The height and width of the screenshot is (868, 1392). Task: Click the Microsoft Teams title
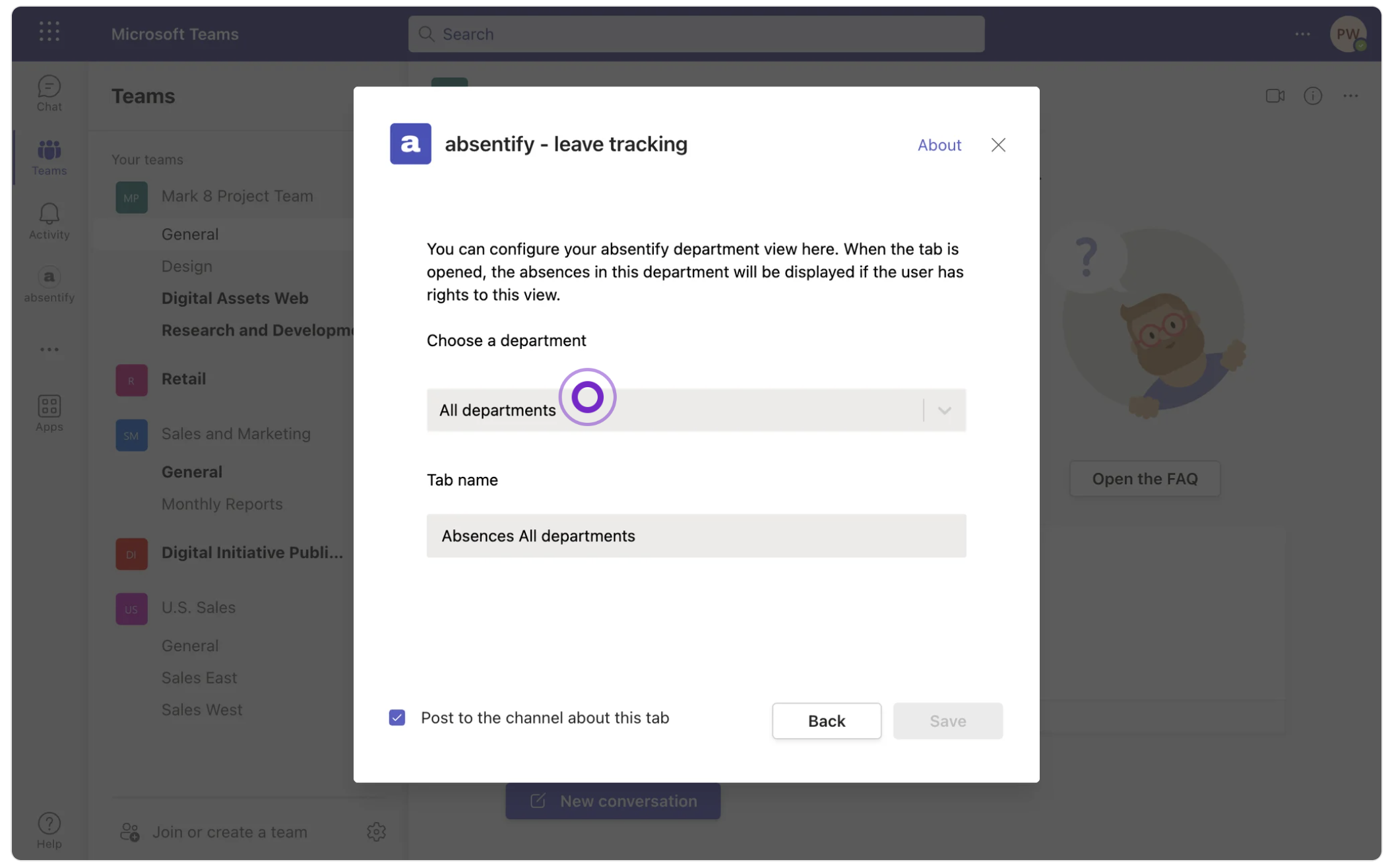point(174,34)
